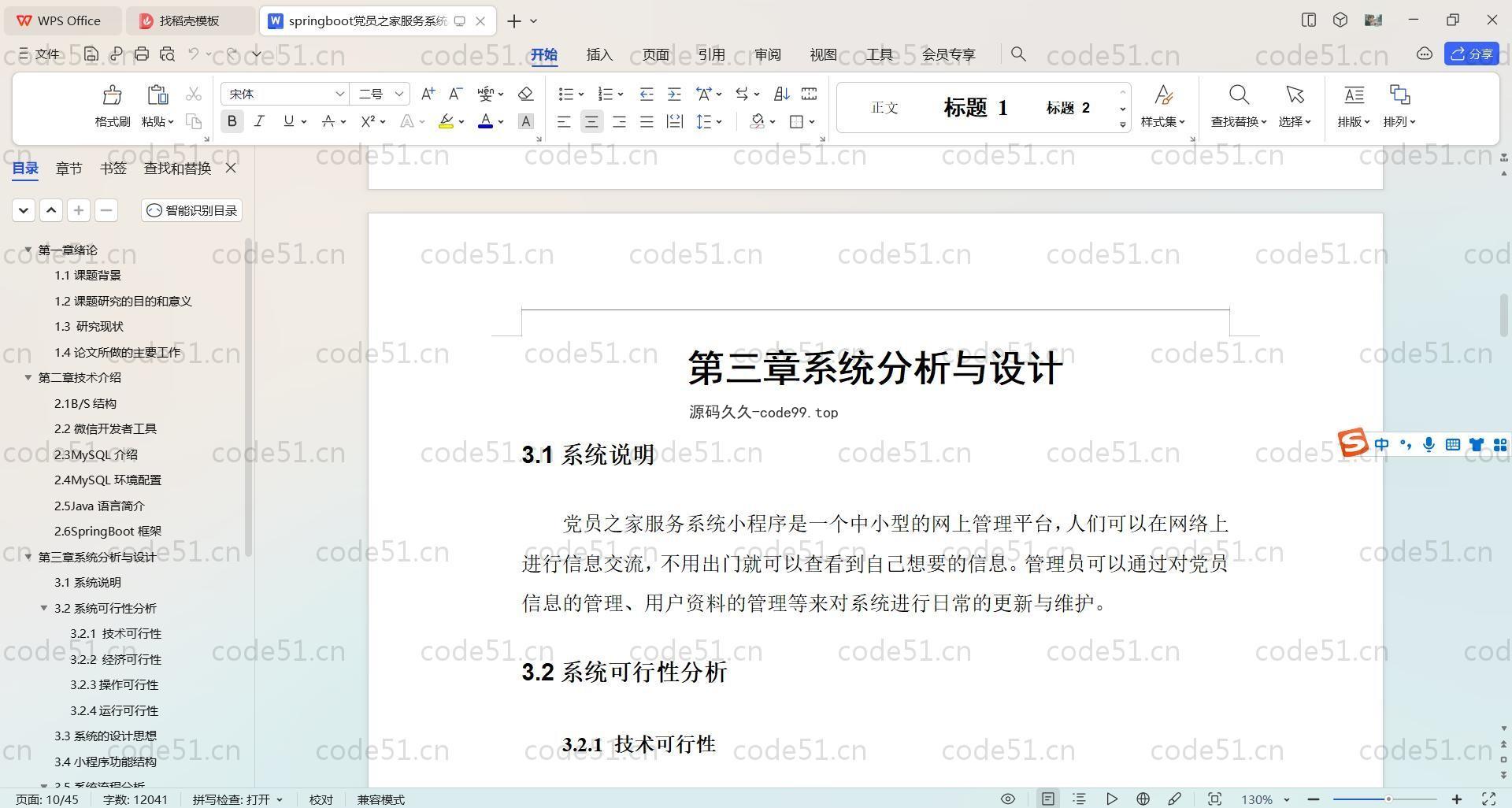Image resolution: width=1512 pixels, height=808 pixels.
Task: Toggle Underline formatting
Action: pos(288,121)
